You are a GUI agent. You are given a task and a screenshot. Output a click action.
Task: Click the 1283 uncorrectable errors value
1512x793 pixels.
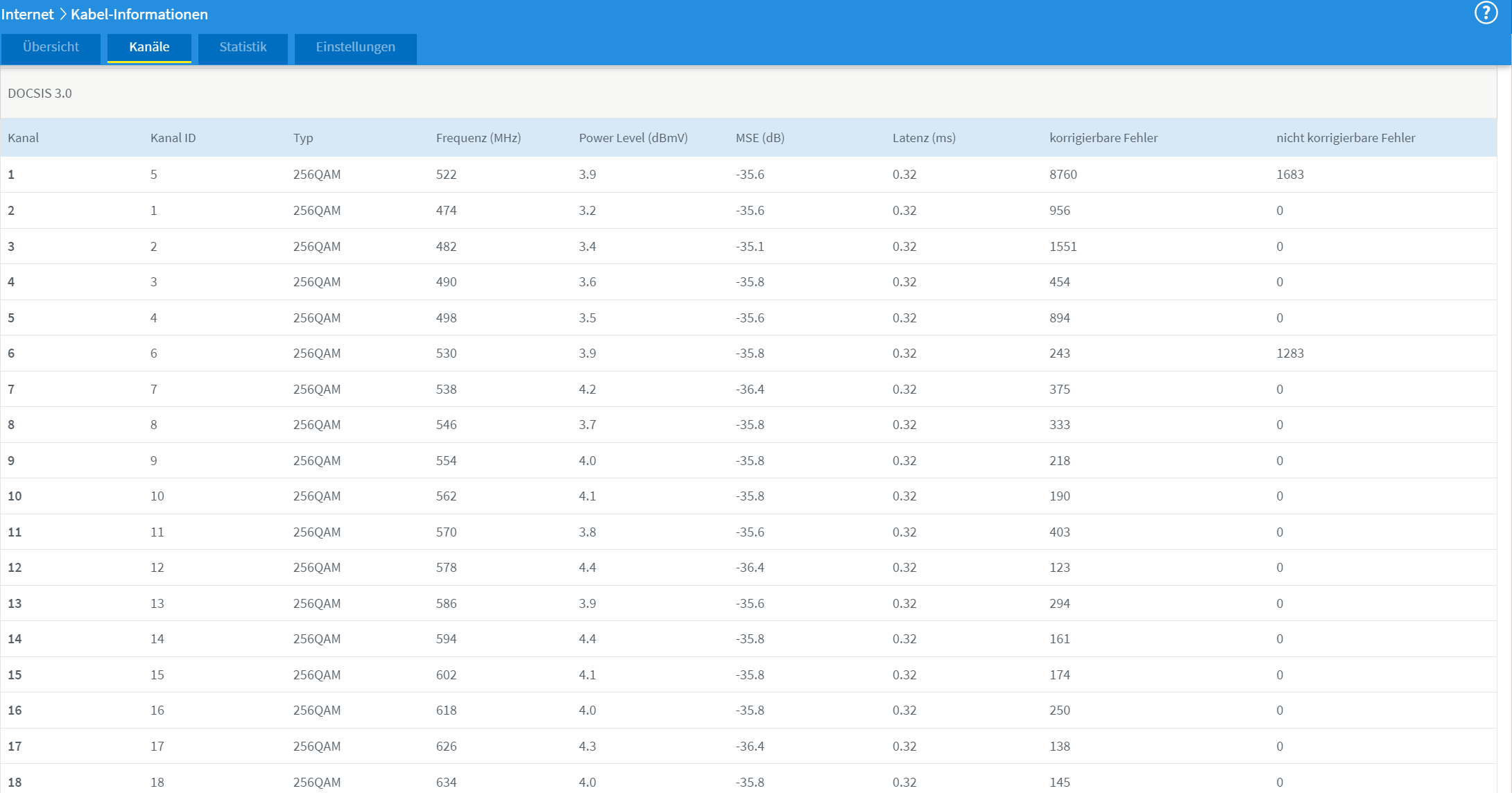[1289, 354]
